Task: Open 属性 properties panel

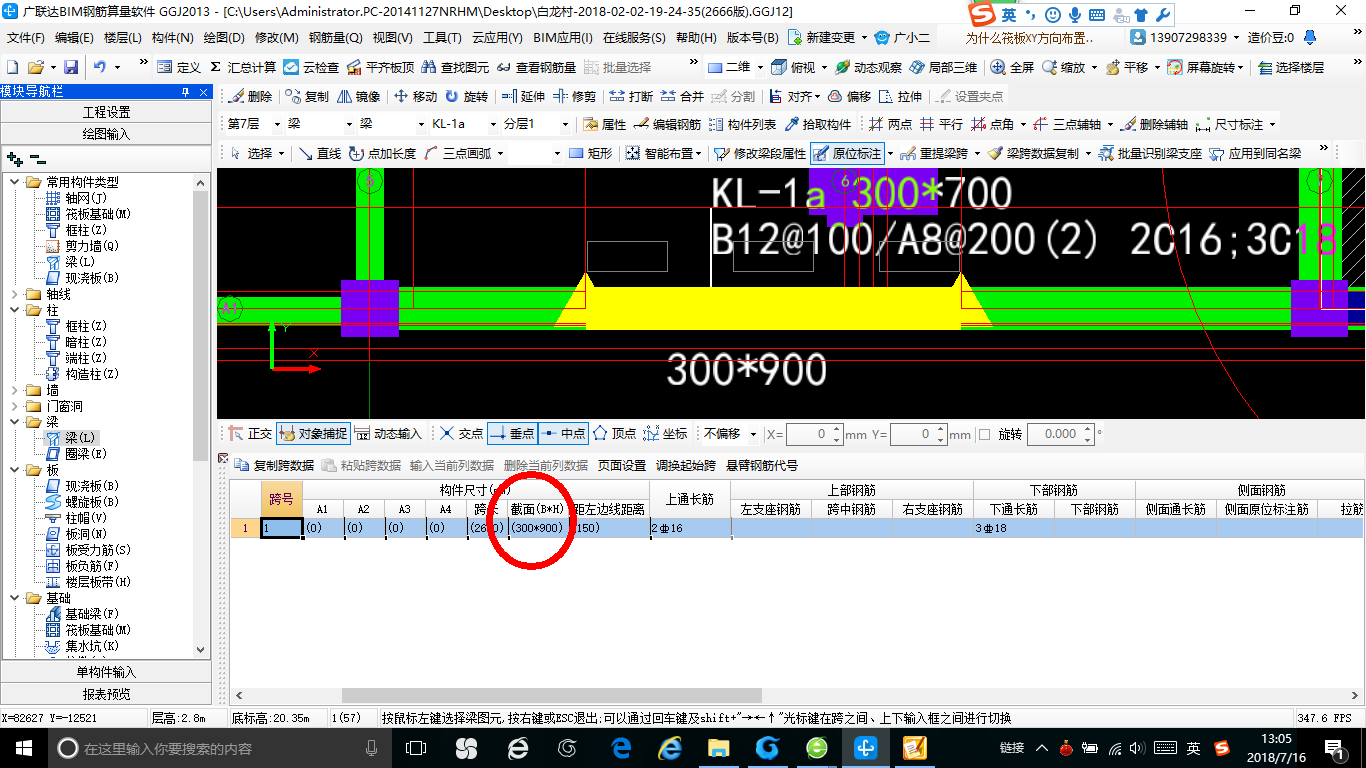Action: [x=605, y=125]
